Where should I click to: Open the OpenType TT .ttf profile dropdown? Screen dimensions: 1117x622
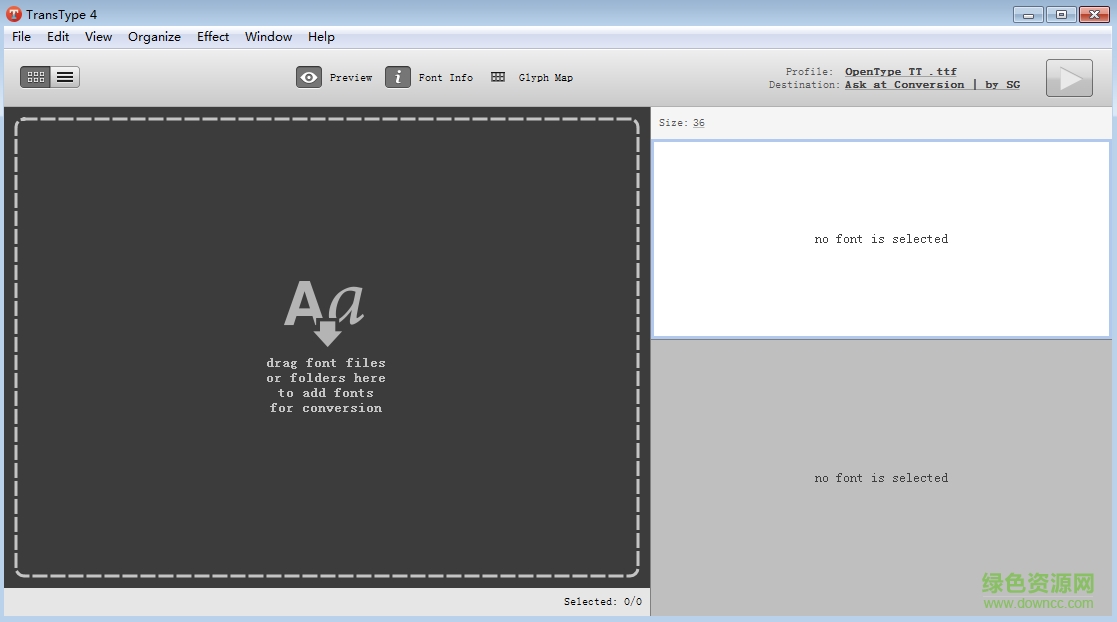[x=900, y=72]
